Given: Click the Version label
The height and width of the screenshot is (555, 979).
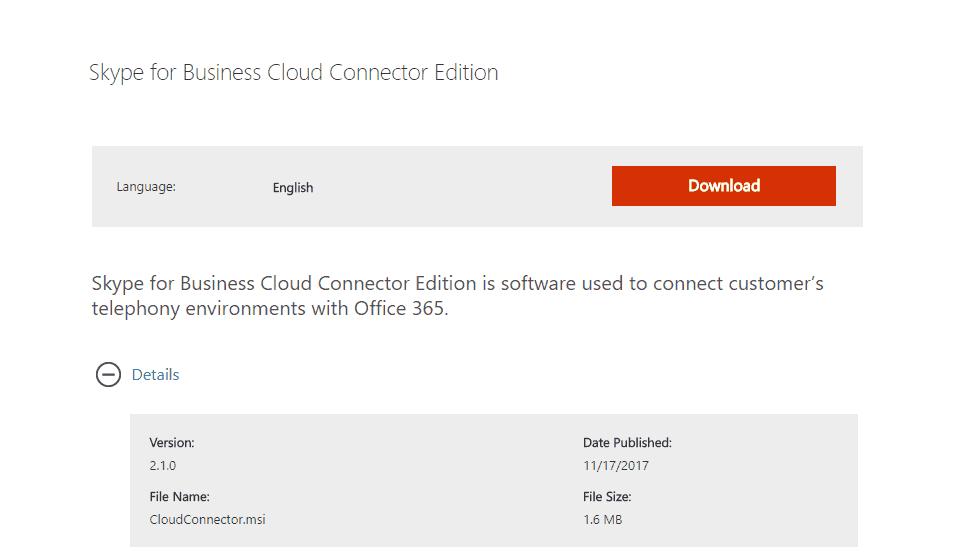Looking at the screenshot, I should 172,442.
